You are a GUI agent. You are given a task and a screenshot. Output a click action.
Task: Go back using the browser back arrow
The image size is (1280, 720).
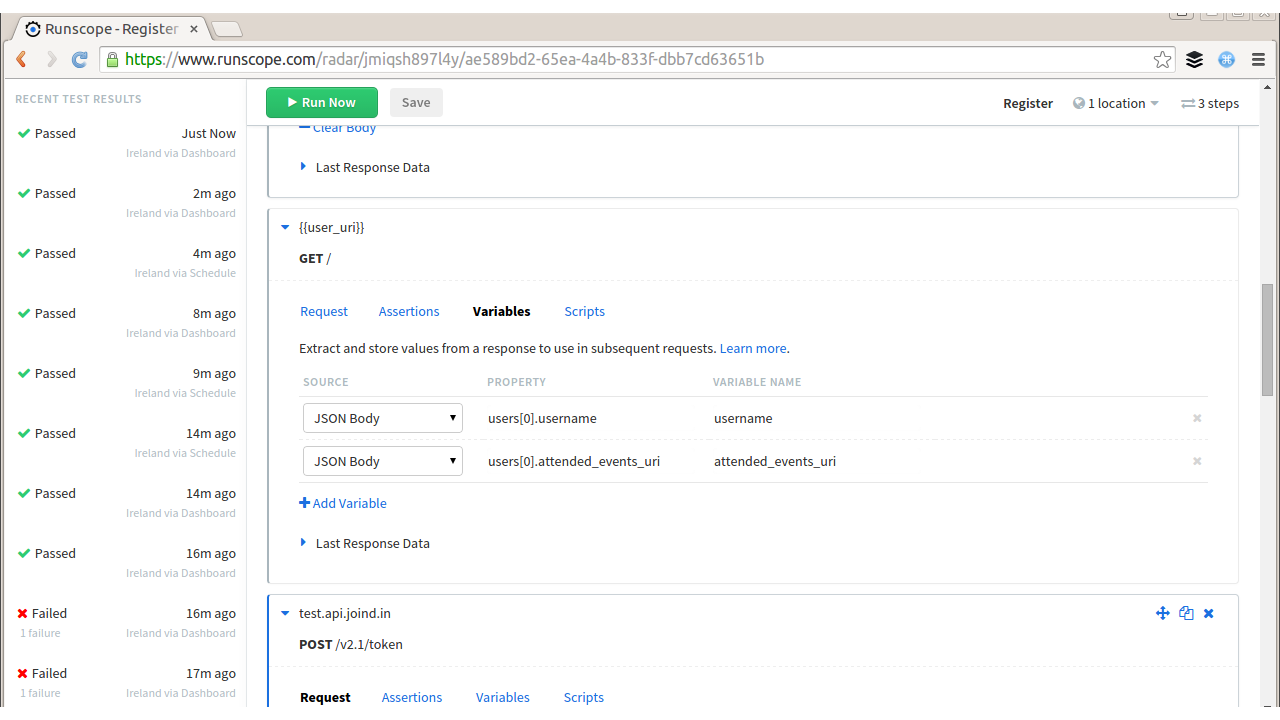[x=21, y=60]
